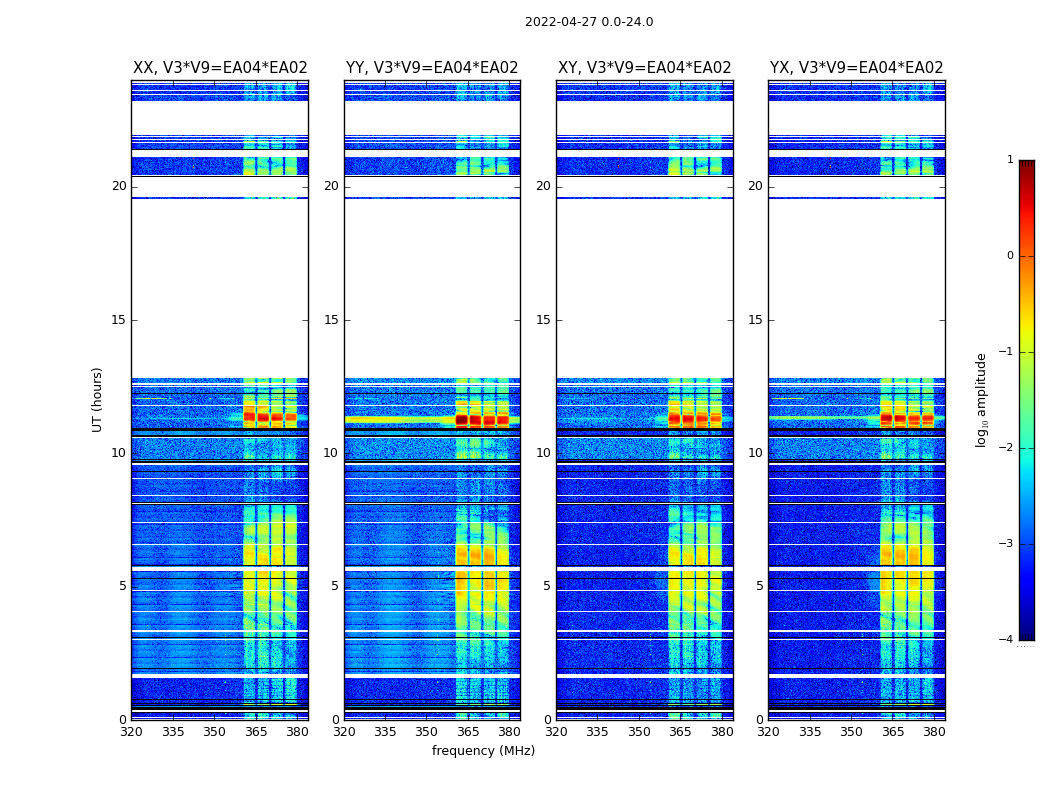
Task: Click the UT (hours) axis label
Action: [x=97, y=400]
